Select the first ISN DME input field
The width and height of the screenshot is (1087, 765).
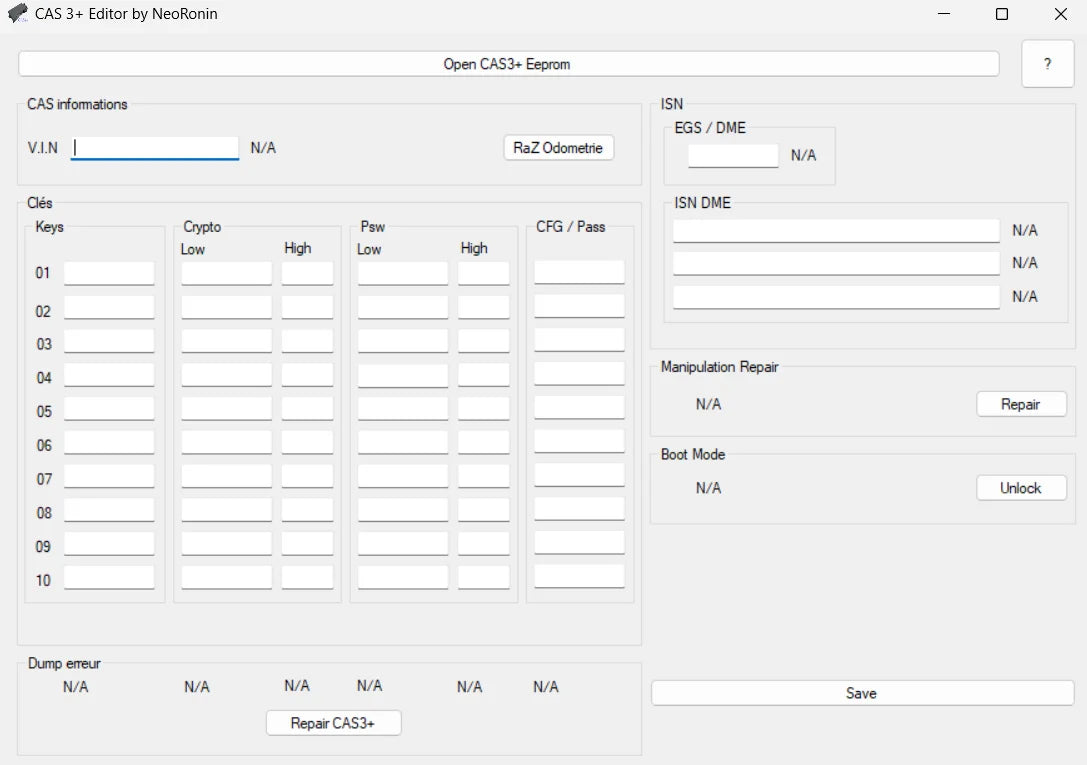coord(836,231)
